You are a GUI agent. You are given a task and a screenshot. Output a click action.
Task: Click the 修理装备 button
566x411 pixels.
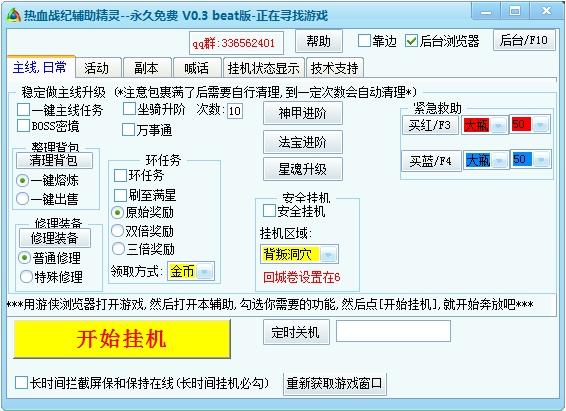[55, 238]
